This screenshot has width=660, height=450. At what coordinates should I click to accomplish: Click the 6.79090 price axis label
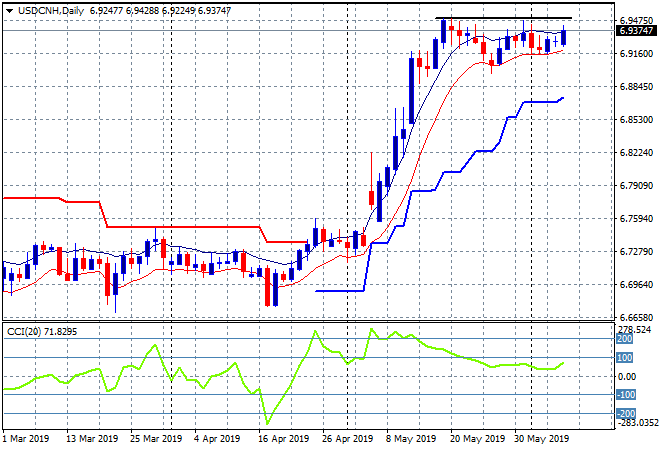(636, 186)
